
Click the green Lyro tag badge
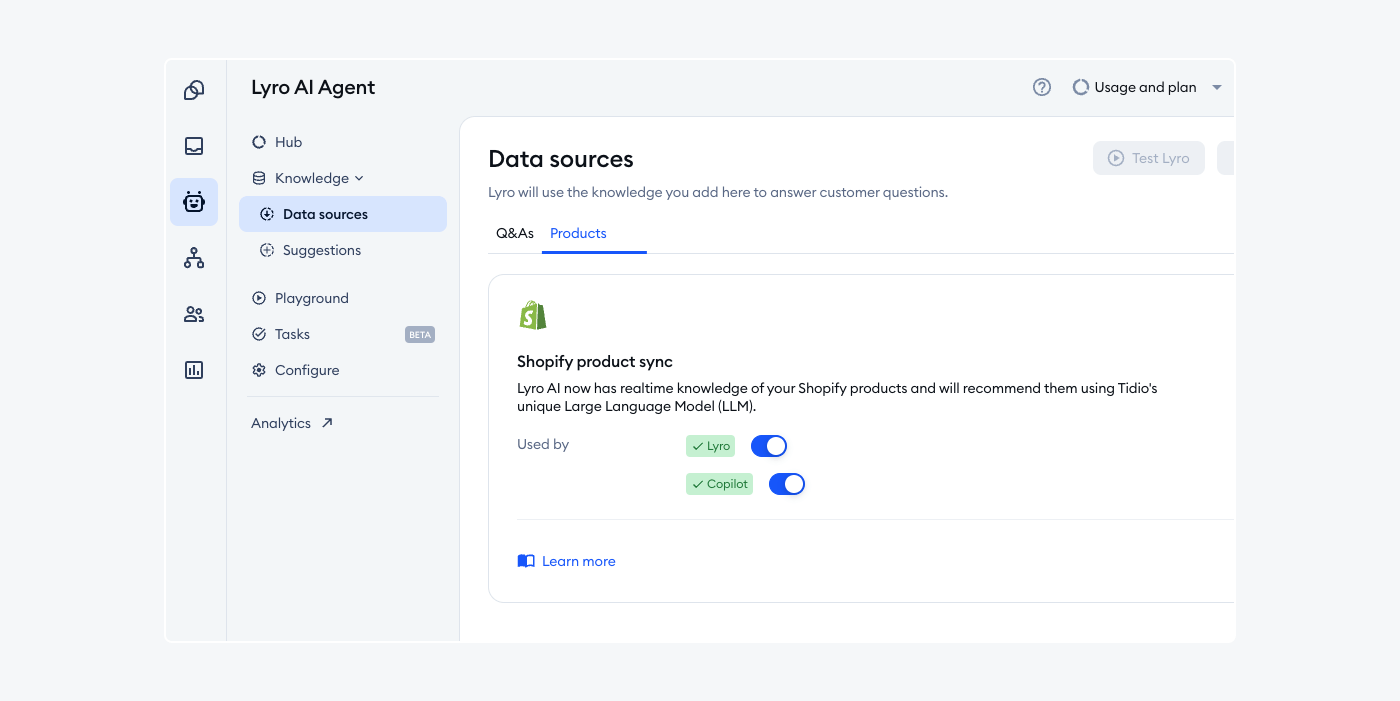pos(710,446)
